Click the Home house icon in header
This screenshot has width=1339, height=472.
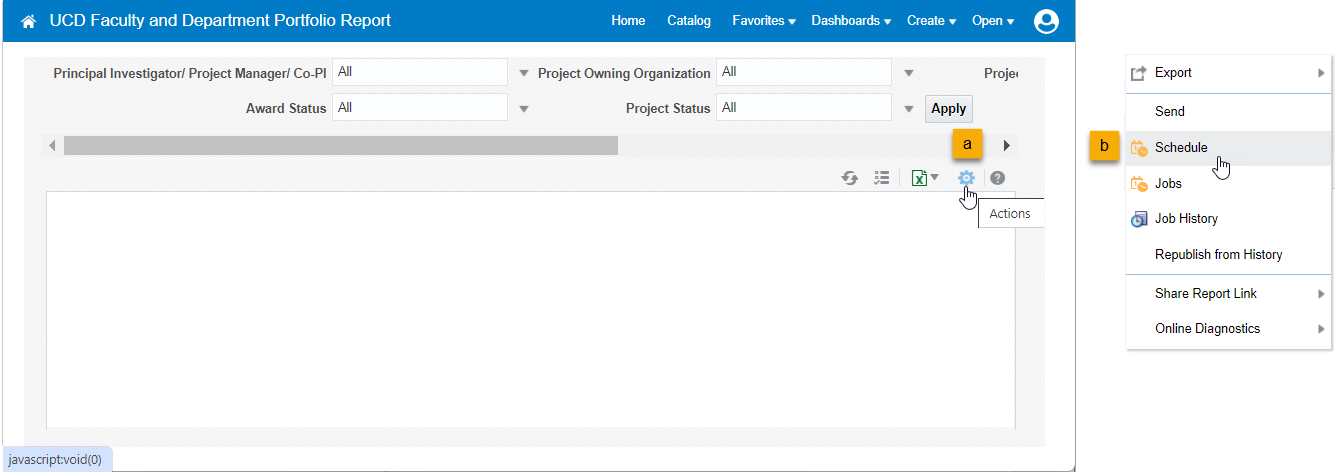pyautogui.click(x=28, y=21)
